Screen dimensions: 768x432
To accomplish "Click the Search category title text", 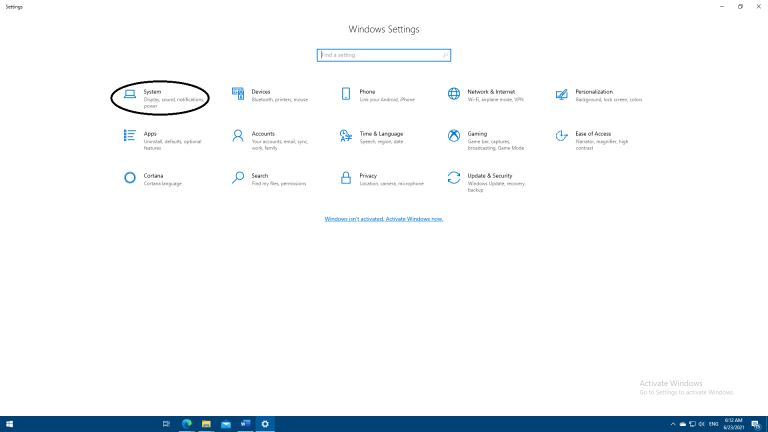I will pyautogui.click(x=260, y=175).
